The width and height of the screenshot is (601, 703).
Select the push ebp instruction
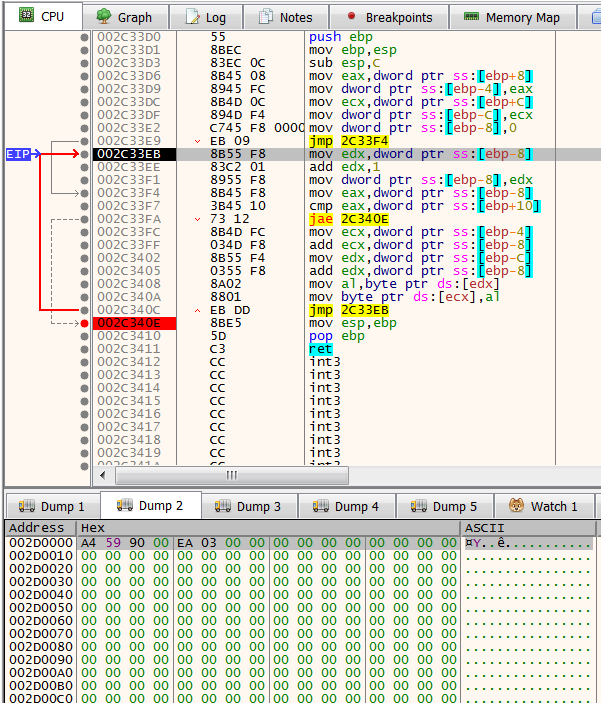coord(341,37)
